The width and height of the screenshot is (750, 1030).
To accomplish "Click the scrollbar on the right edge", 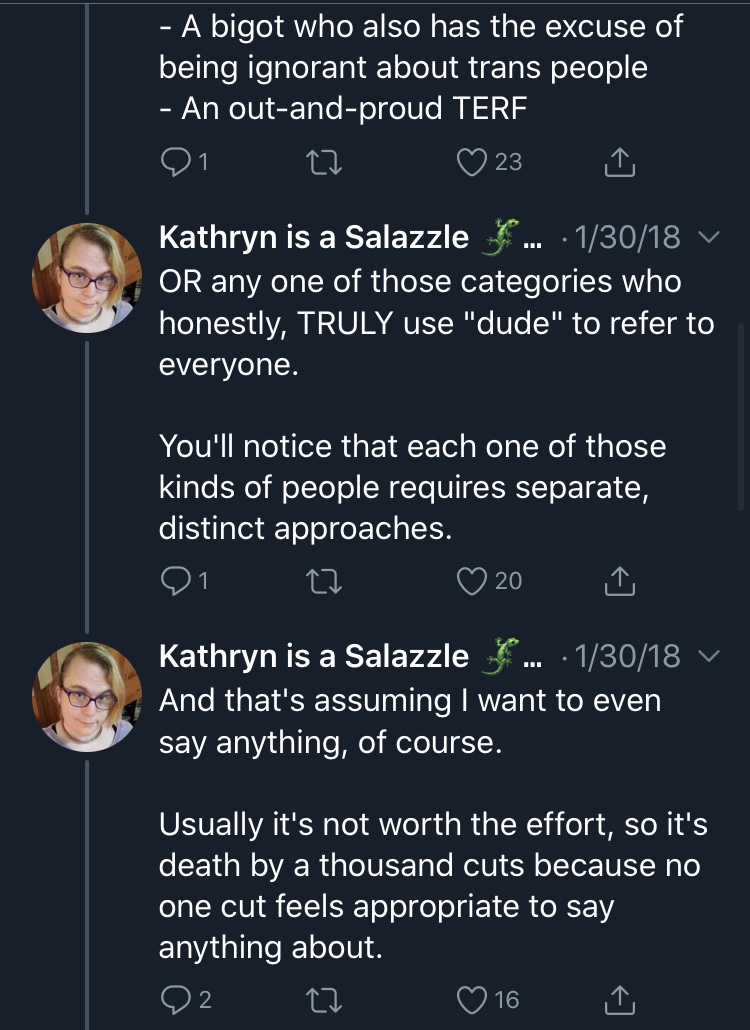I will pyautogui.click(x=741, y=416).
